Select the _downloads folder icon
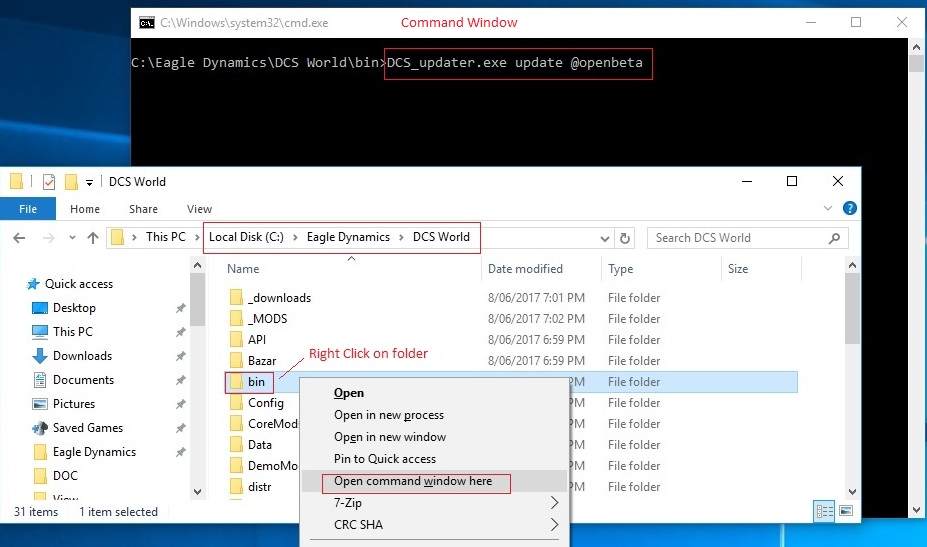 236,297
